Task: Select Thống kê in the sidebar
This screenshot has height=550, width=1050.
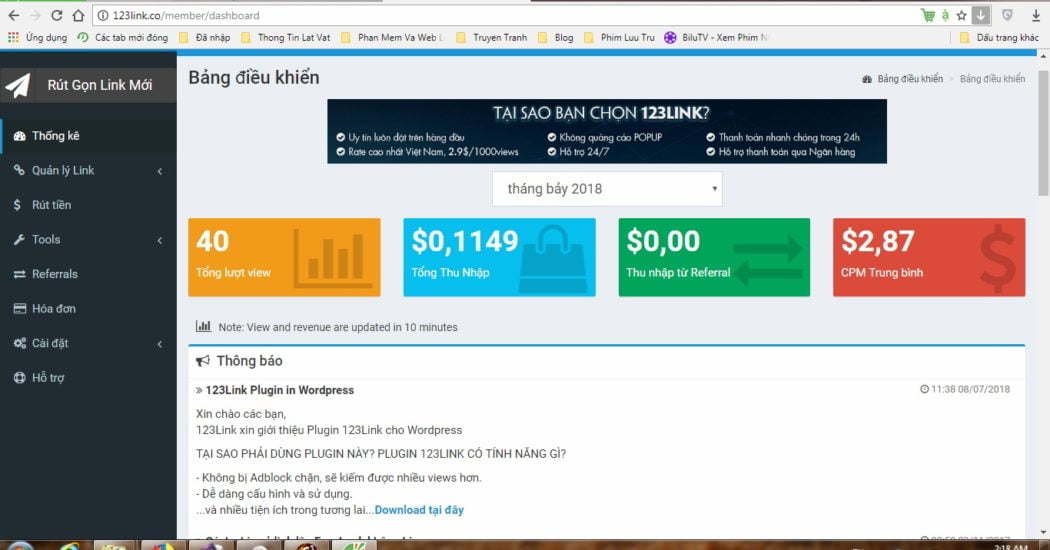Action: click(88, 136)
